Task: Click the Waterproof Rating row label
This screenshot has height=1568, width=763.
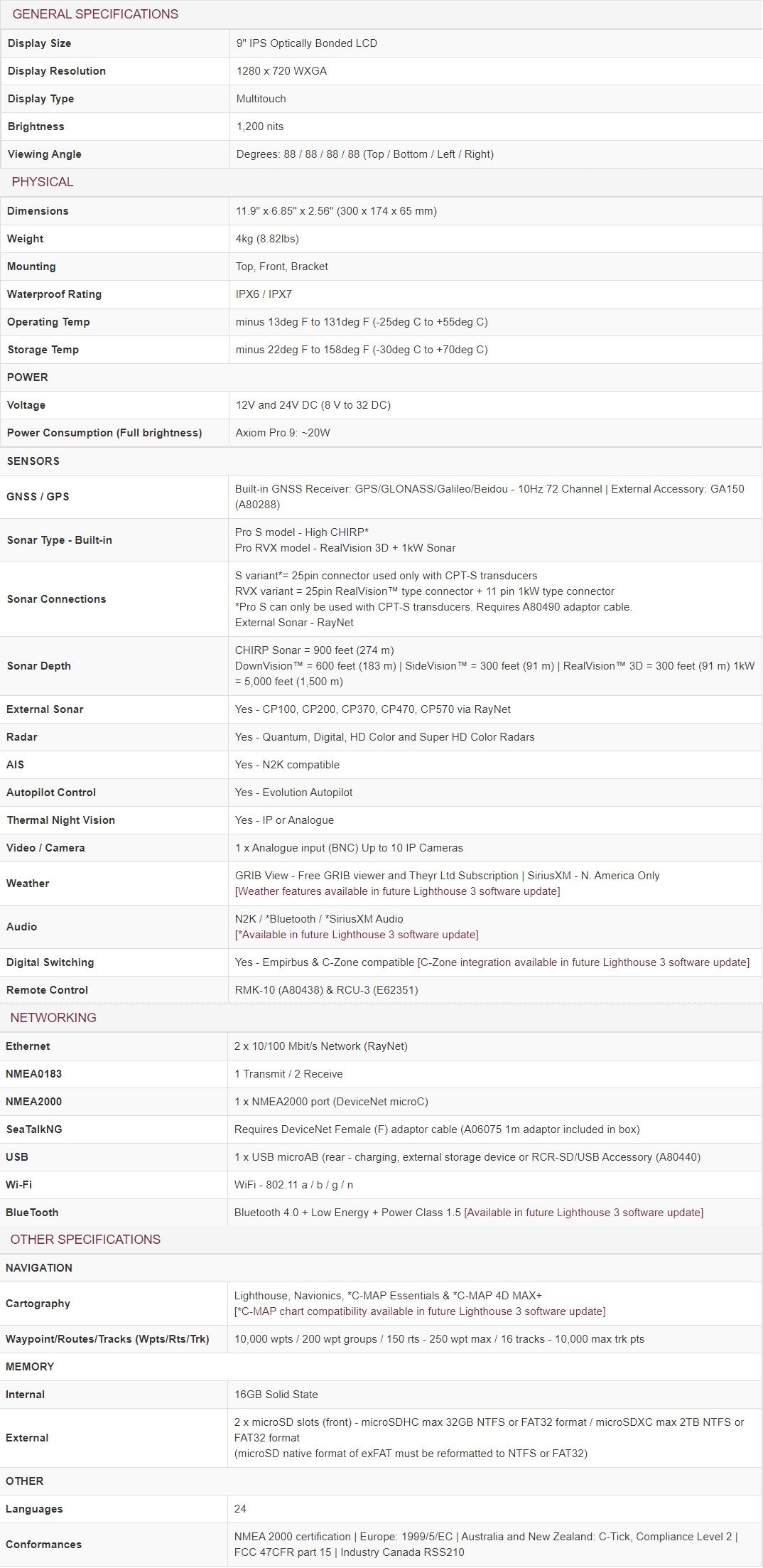Action: (54, 294)
